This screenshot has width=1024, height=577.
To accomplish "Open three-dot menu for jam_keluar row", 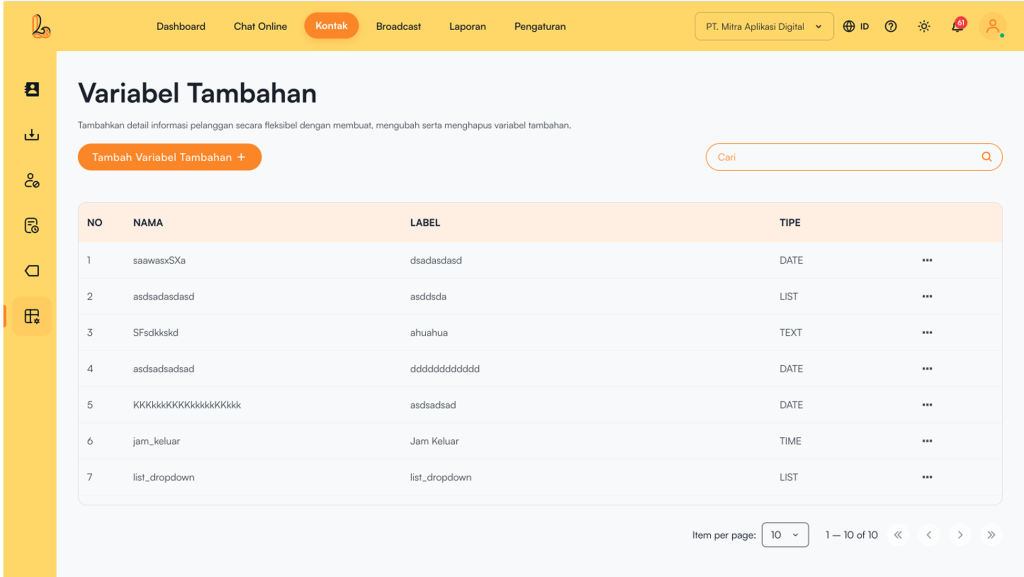I will [927, 441].
